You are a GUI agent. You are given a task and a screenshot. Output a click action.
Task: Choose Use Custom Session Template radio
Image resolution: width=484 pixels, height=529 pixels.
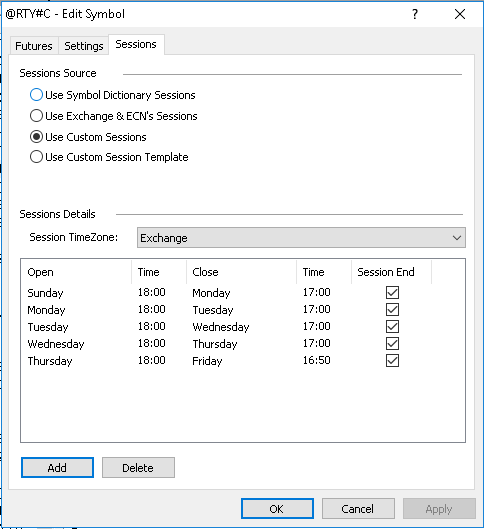36,157
